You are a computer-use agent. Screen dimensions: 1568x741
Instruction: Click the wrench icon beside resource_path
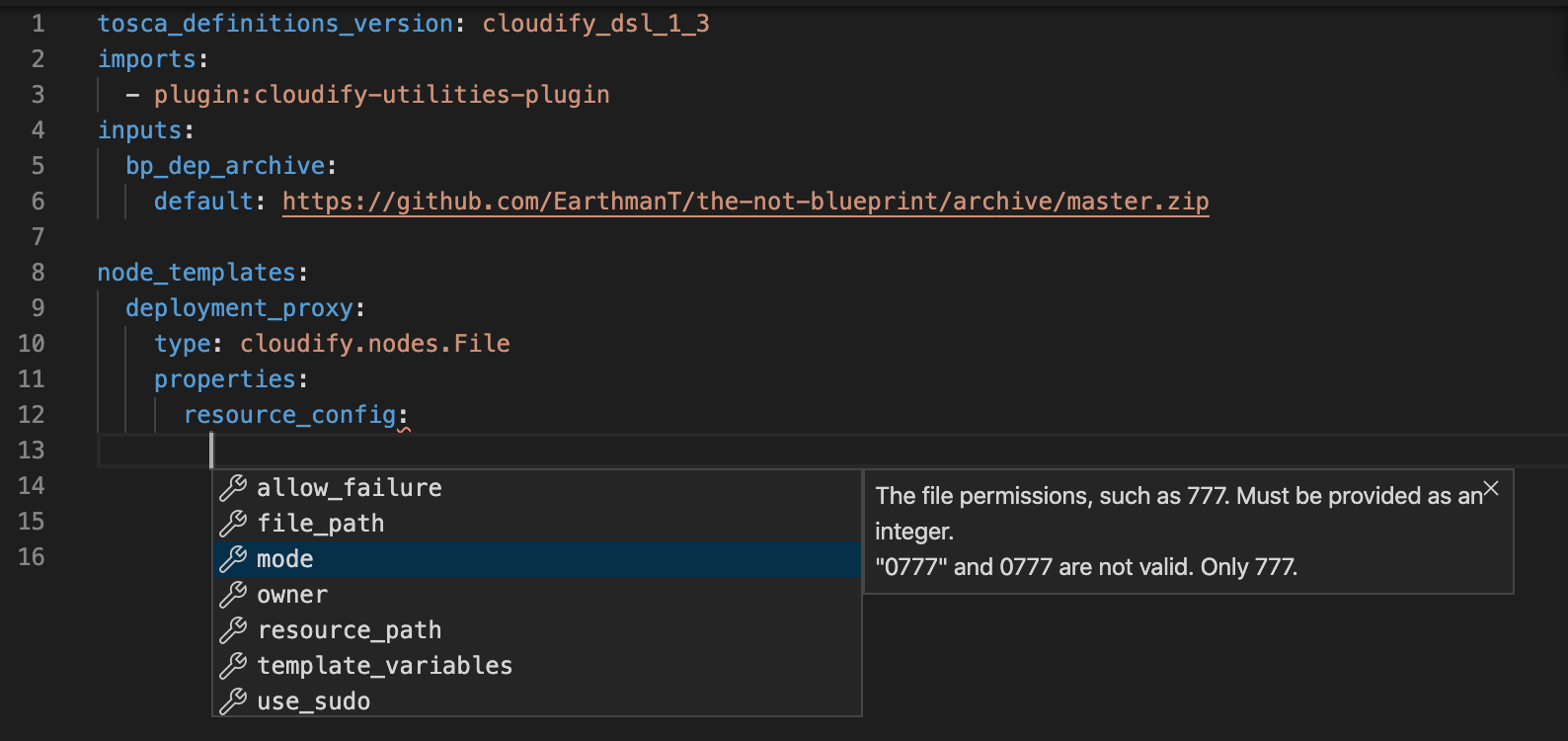tap(233, 629)
